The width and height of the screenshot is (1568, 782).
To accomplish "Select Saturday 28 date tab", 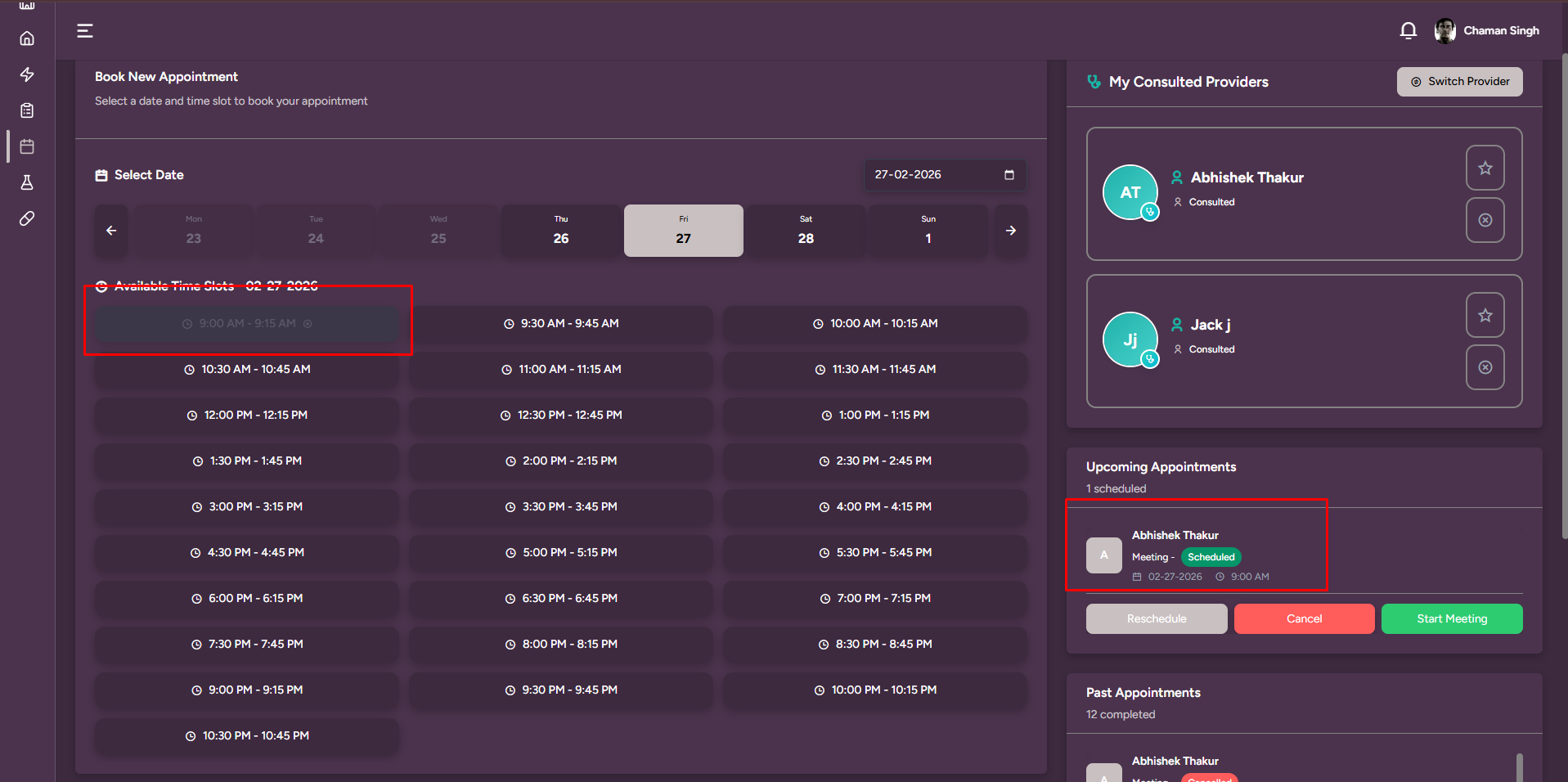I will pyautogui.click(x=806, y=231).
